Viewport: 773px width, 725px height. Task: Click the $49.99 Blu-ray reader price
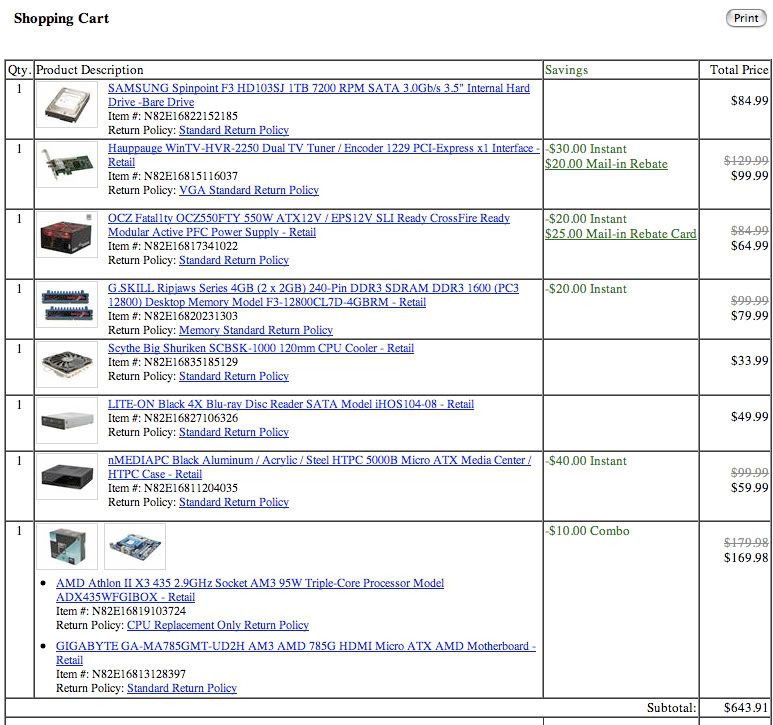coord(749,417)
